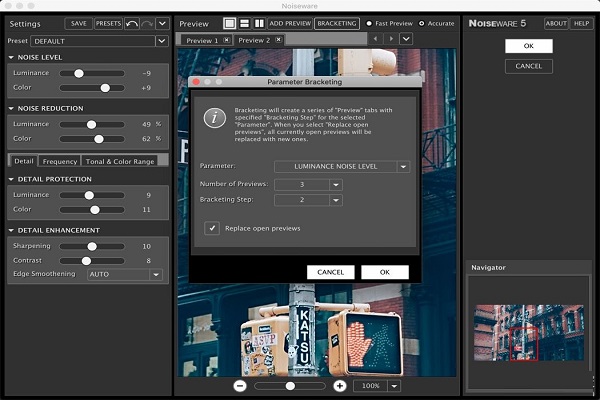600x400 pixels.
Task: Click Detail Protection Luminance slider handle
Action: 89,195
